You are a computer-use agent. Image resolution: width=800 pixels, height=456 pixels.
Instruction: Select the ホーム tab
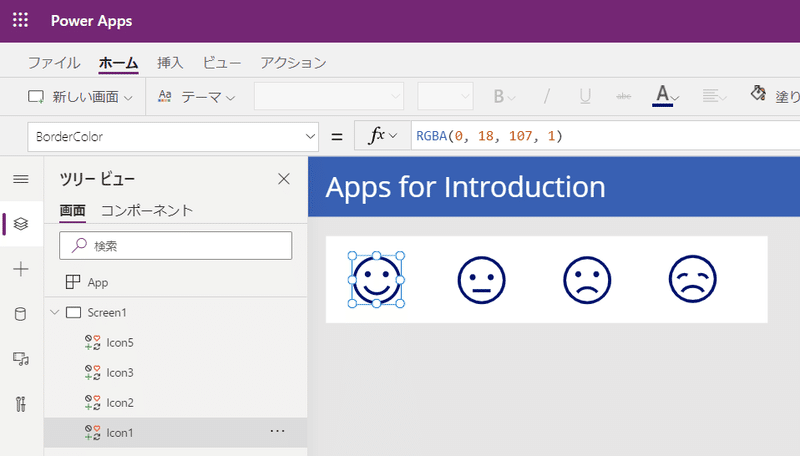tap(118, 63)
